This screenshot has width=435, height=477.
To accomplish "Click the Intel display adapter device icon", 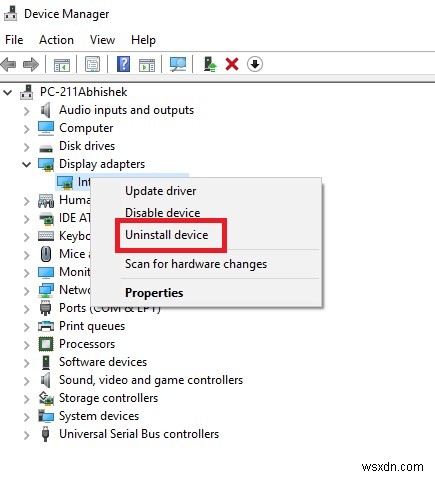I will [65, 182].
